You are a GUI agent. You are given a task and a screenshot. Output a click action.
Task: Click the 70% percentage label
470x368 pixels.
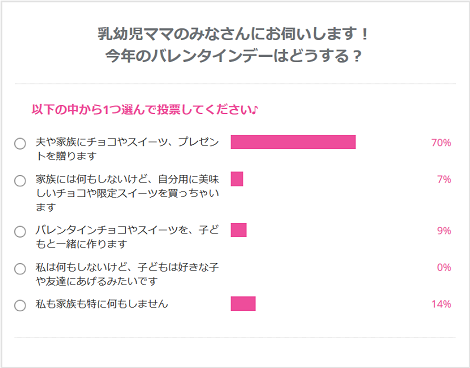[x=441, y=143]
